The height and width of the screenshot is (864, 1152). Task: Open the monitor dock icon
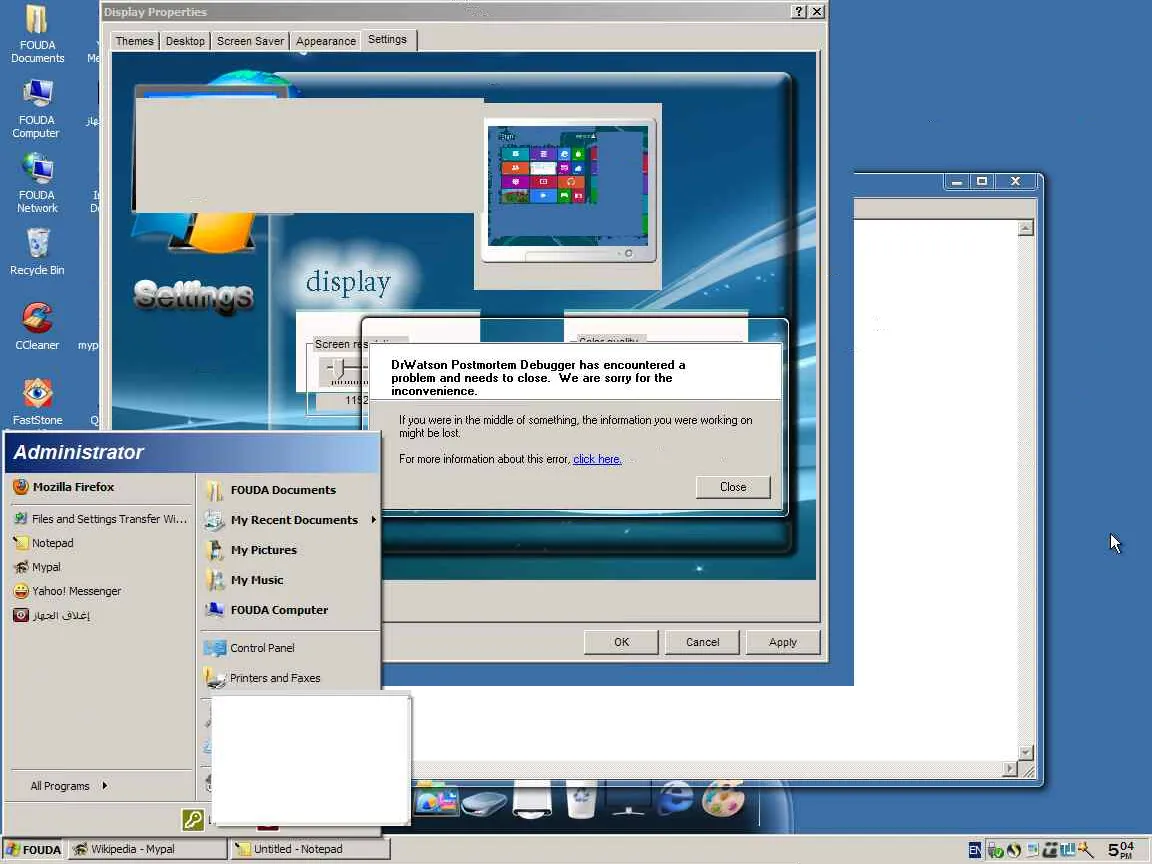point(629,799)
